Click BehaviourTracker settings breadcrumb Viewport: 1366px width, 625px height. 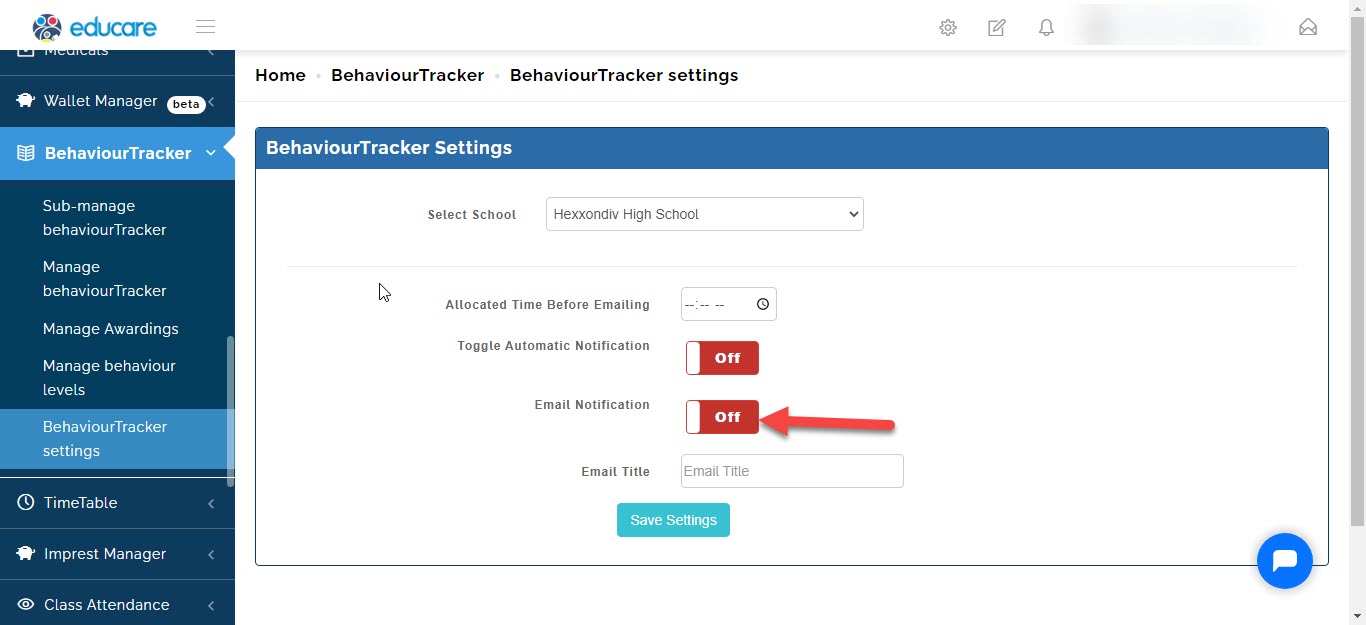pos(624,75)
